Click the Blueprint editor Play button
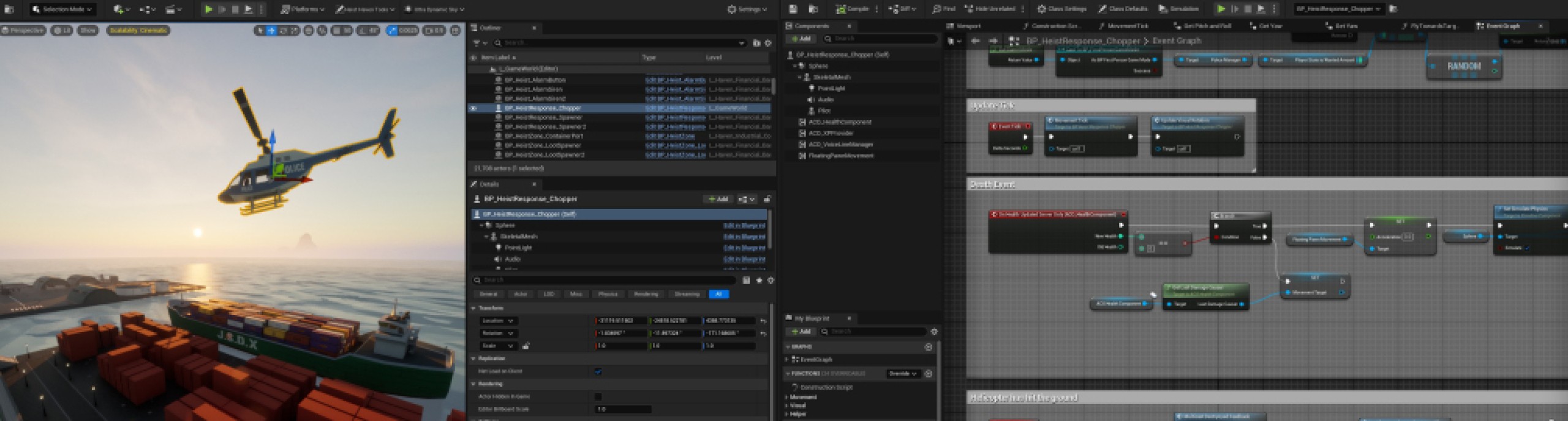The width and height of the screenshot is (1568, 421). point(1221,9)
